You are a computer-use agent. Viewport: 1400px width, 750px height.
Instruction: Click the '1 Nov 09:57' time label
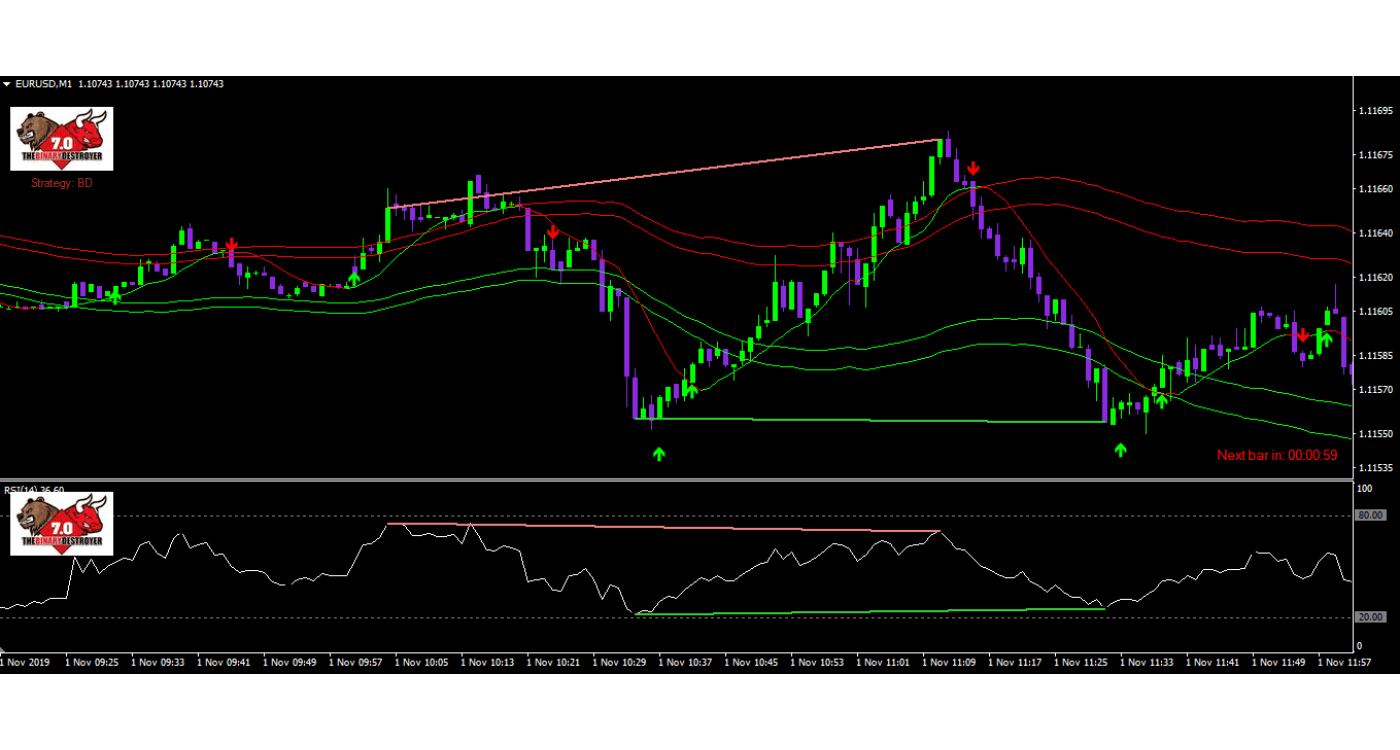(x=357, y=662)
